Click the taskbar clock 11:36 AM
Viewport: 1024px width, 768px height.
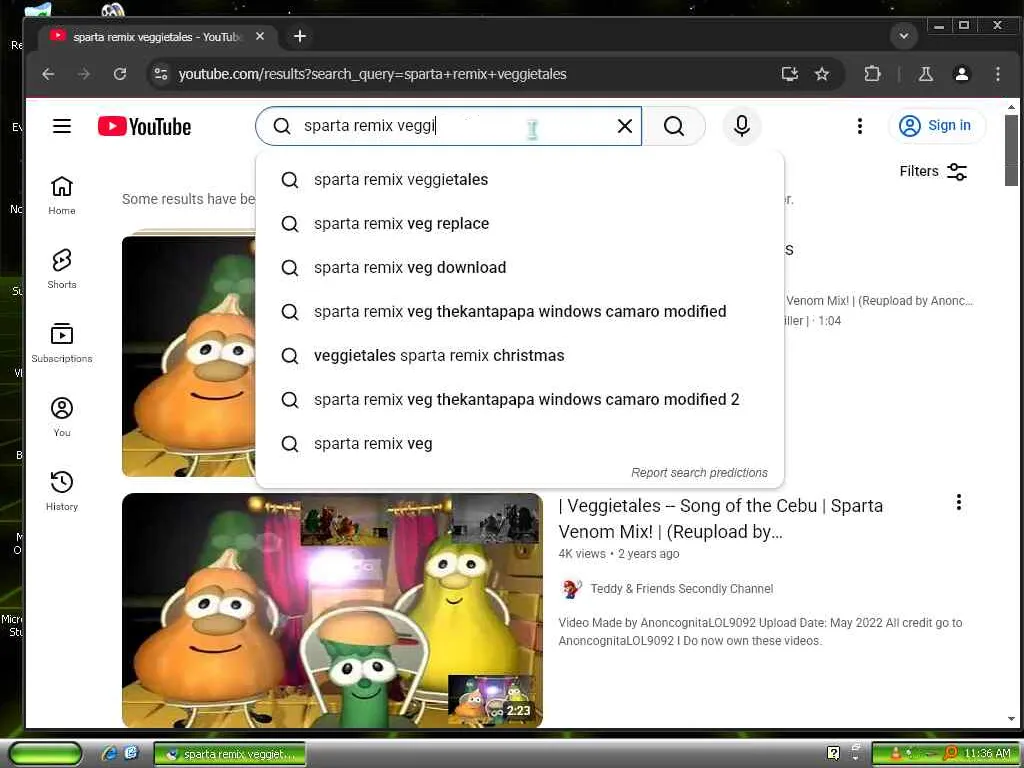click(987, 754)
